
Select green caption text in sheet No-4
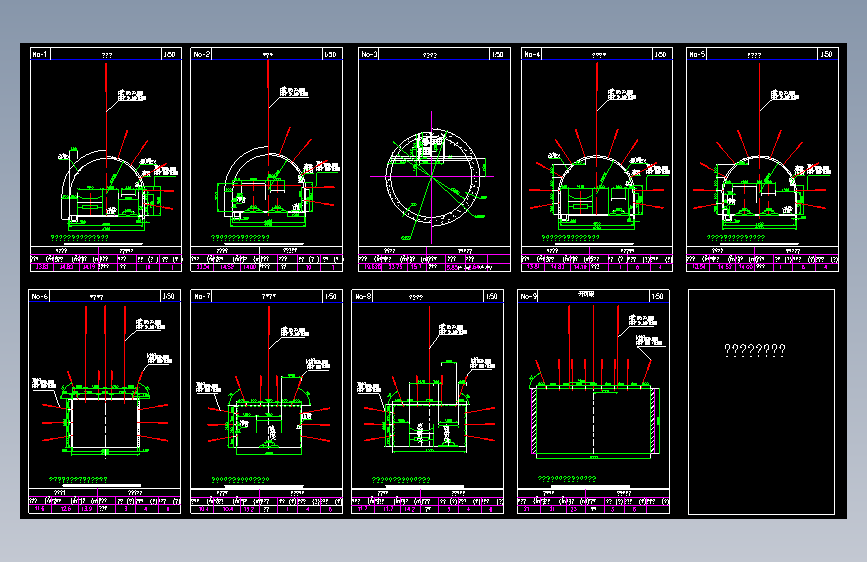tap(571, 238)
